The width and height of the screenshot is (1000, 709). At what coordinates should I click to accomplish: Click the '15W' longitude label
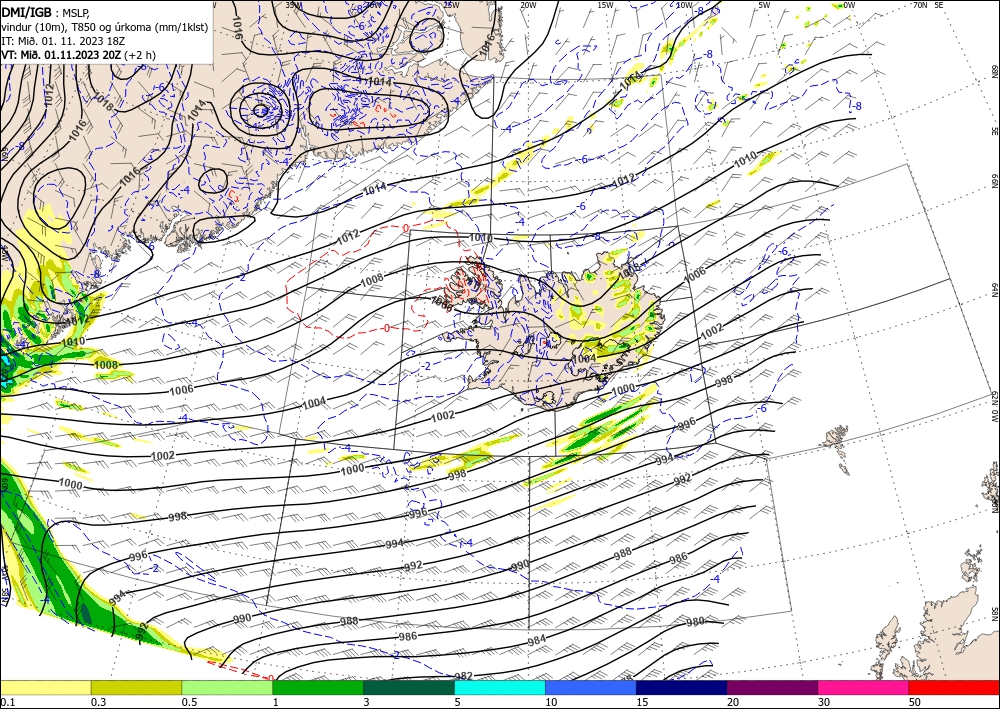tap(606, 5)
